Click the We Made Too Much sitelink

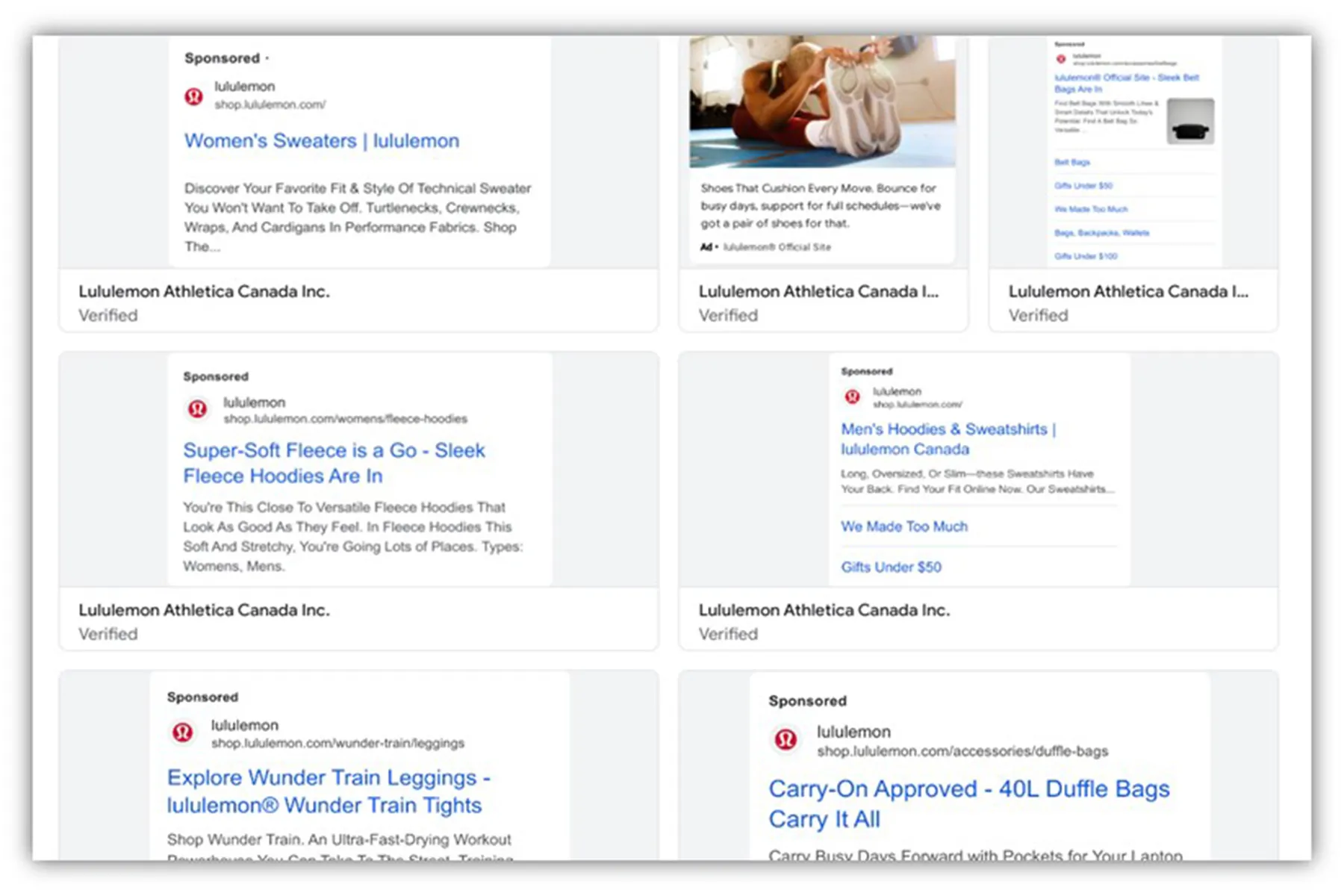coord(903,526)
